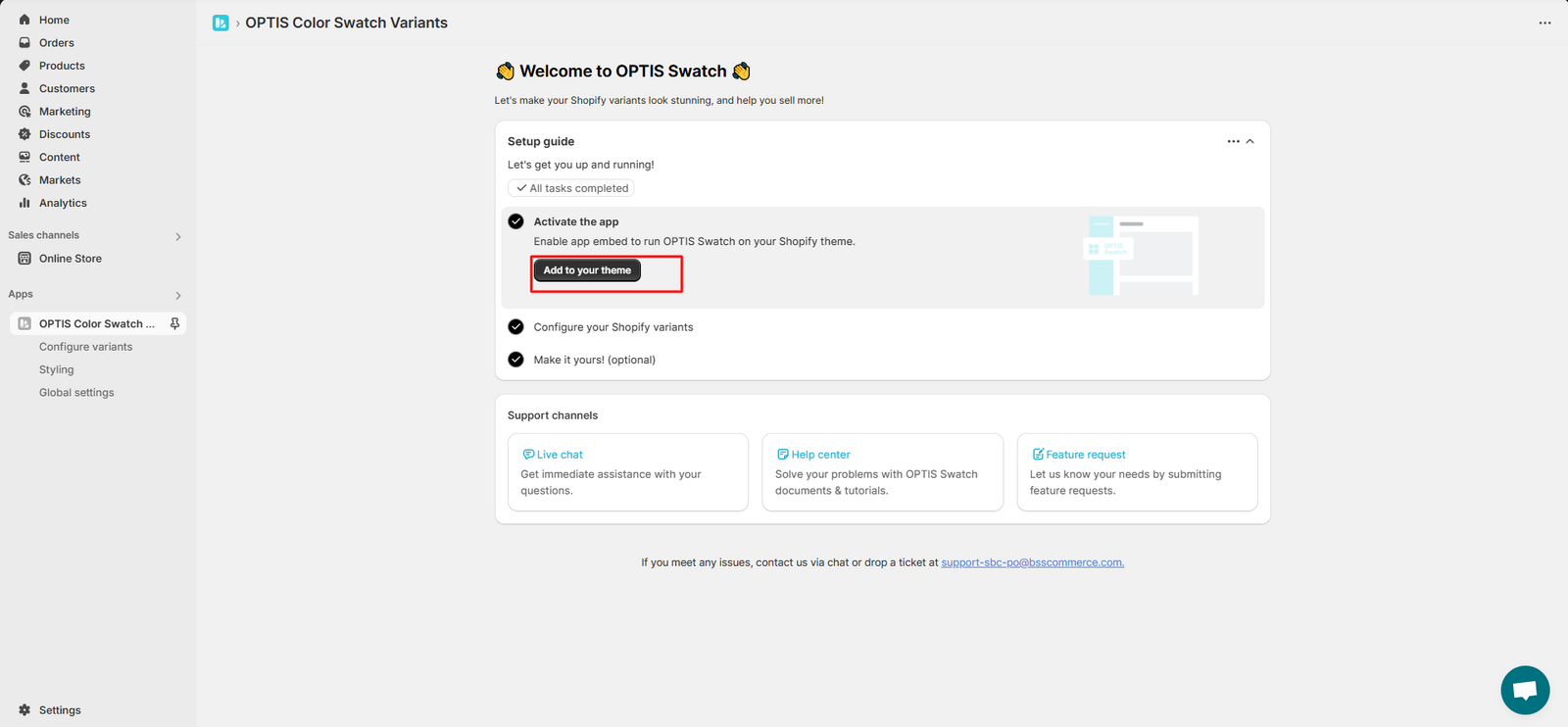The width and height of the screenshot is (1568, 727).
Task: Click the Markets globe icon
Action: pos(24,180)
